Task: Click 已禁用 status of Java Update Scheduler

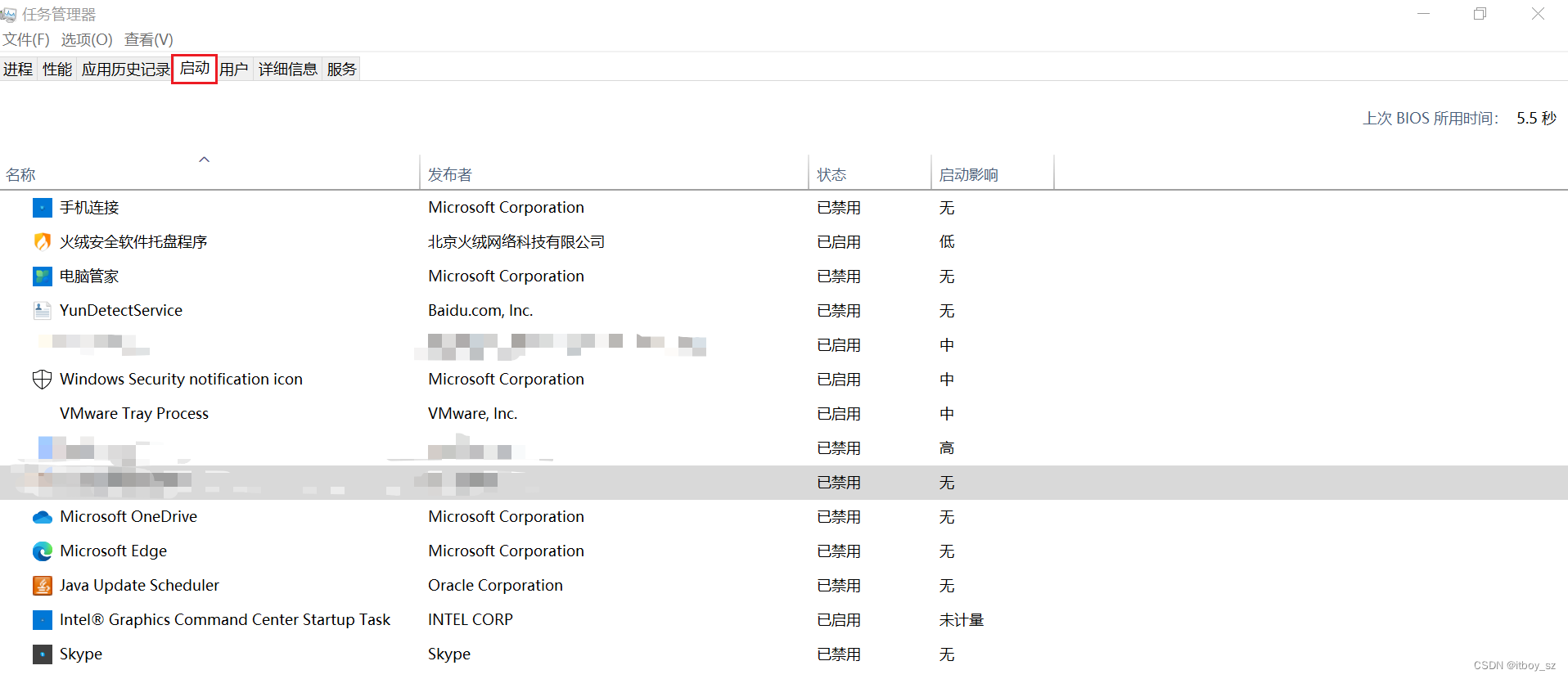Action: click(x=839, y=586)
